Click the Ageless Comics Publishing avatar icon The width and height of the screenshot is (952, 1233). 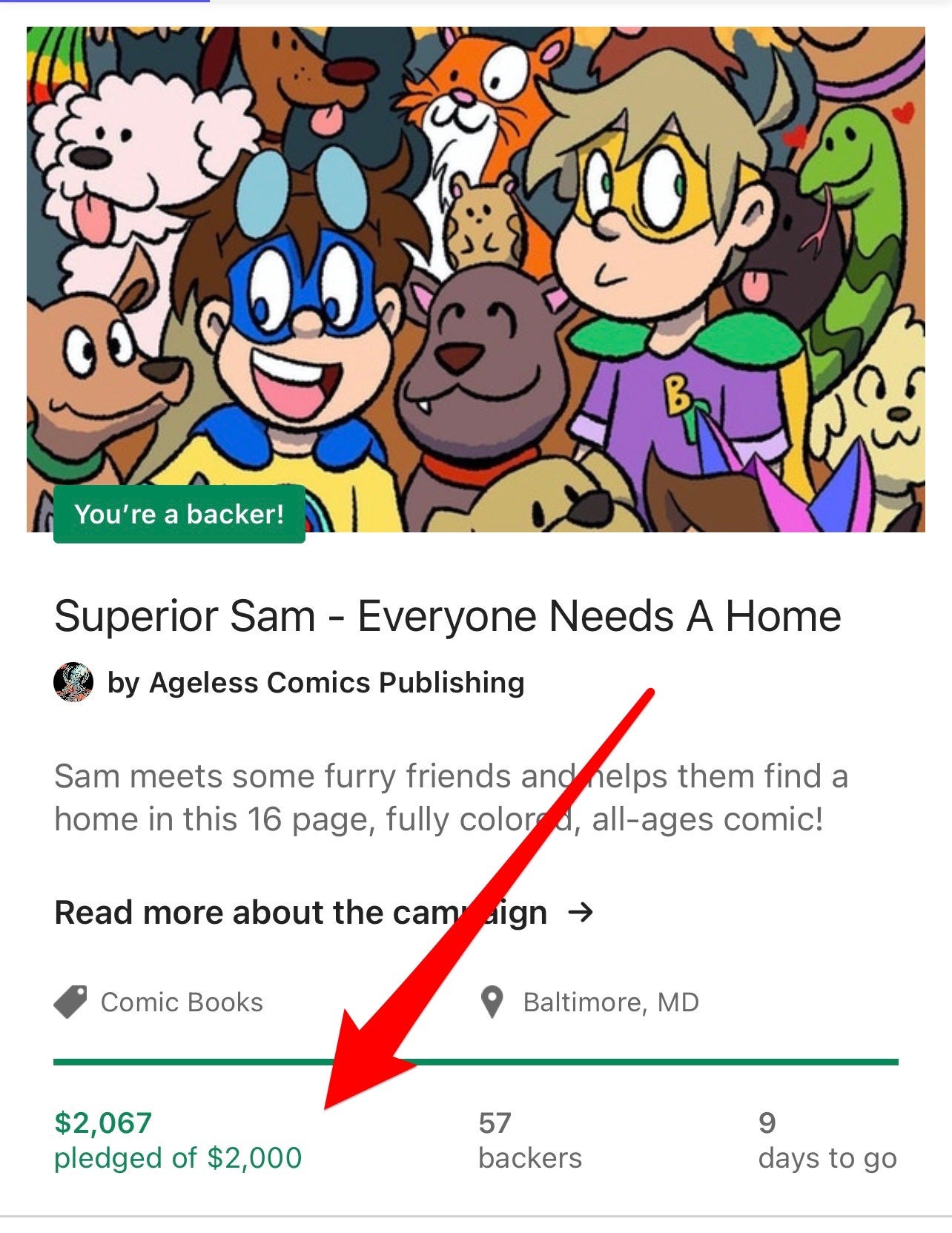[73, 682]
